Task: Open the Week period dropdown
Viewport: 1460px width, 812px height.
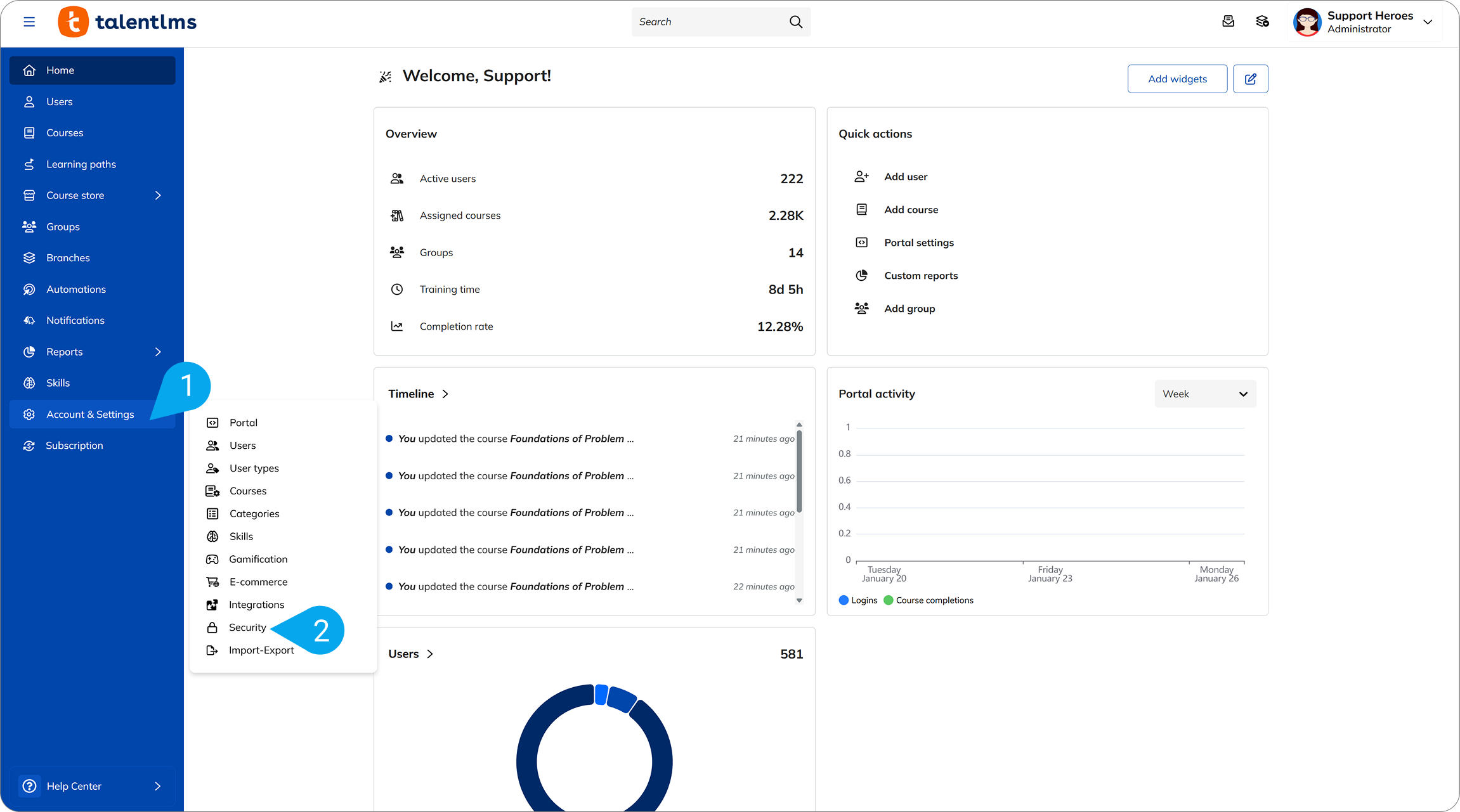Action: coord(1204,394)
